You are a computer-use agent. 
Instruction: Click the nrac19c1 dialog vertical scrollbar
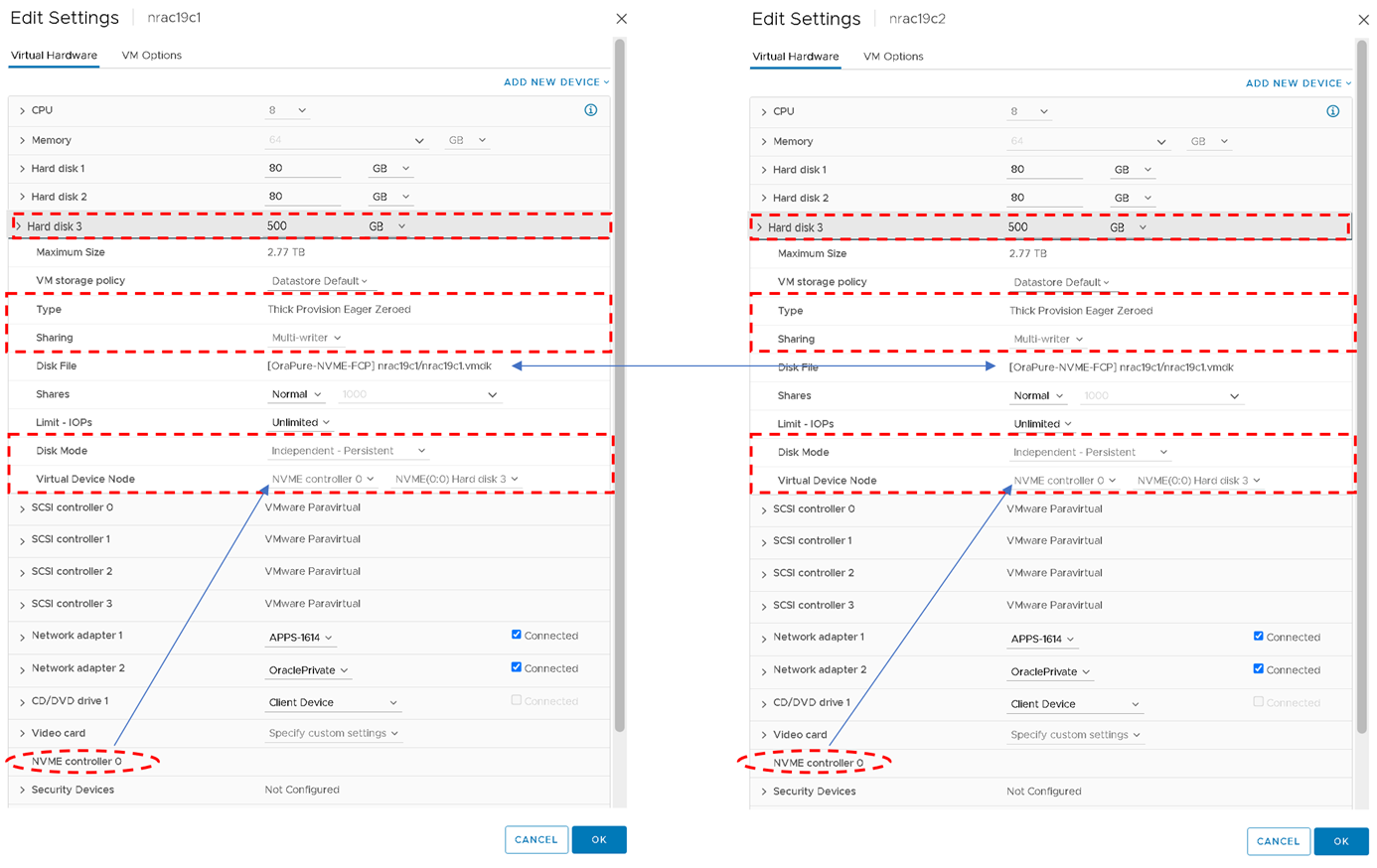[620, 385]
